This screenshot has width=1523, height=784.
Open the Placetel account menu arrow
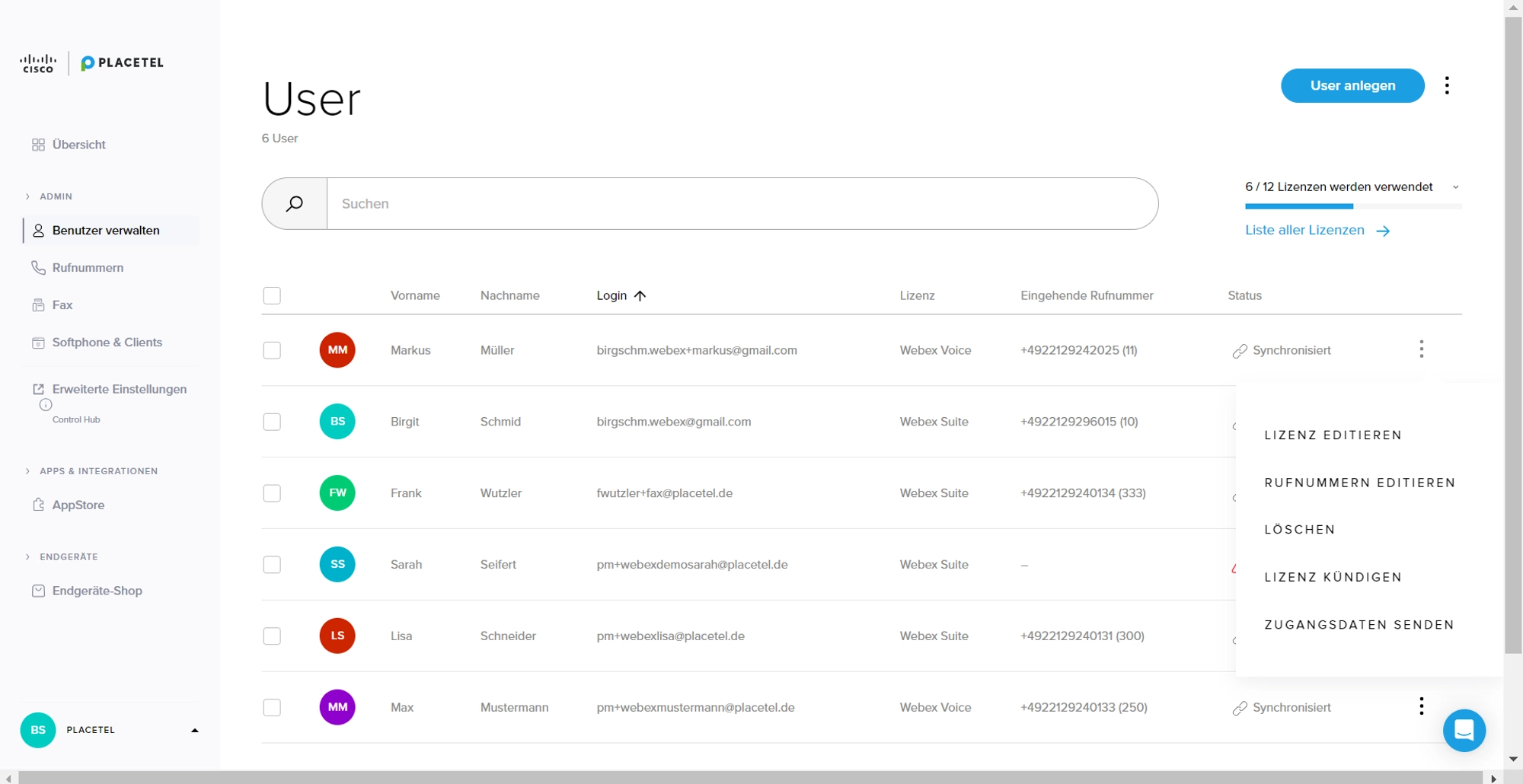coord(194,730)
